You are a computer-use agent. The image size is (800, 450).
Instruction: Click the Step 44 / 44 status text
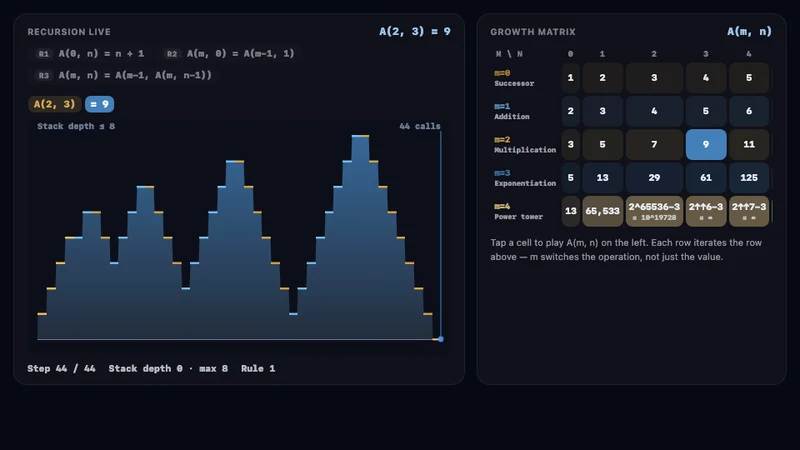(x=61, y=368)
